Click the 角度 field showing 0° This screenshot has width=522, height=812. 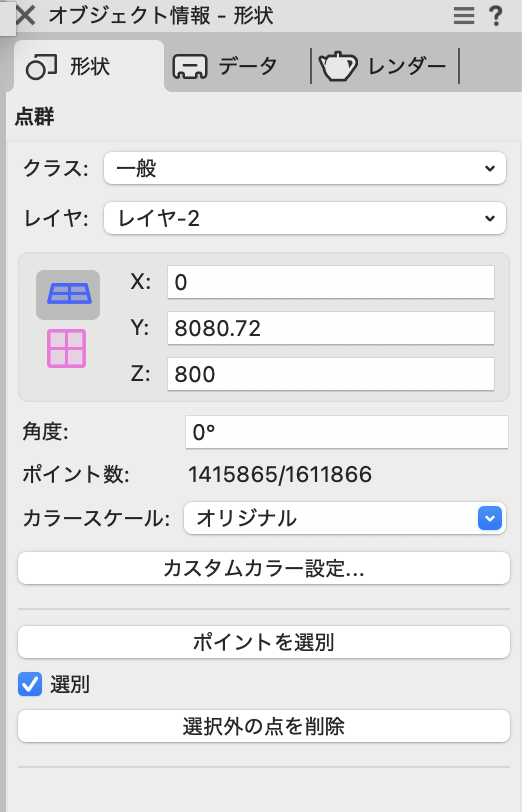(347, 432)
